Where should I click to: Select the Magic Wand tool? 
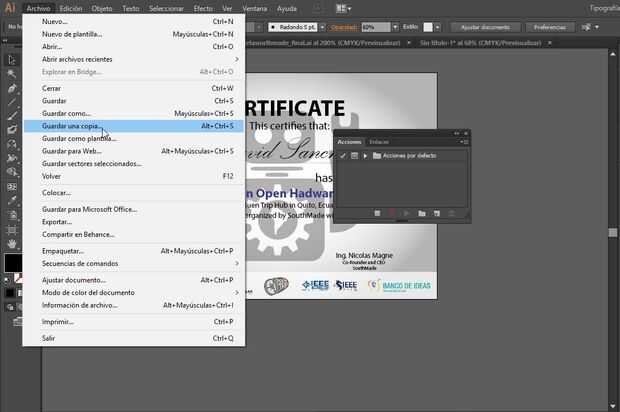point(11,74)
